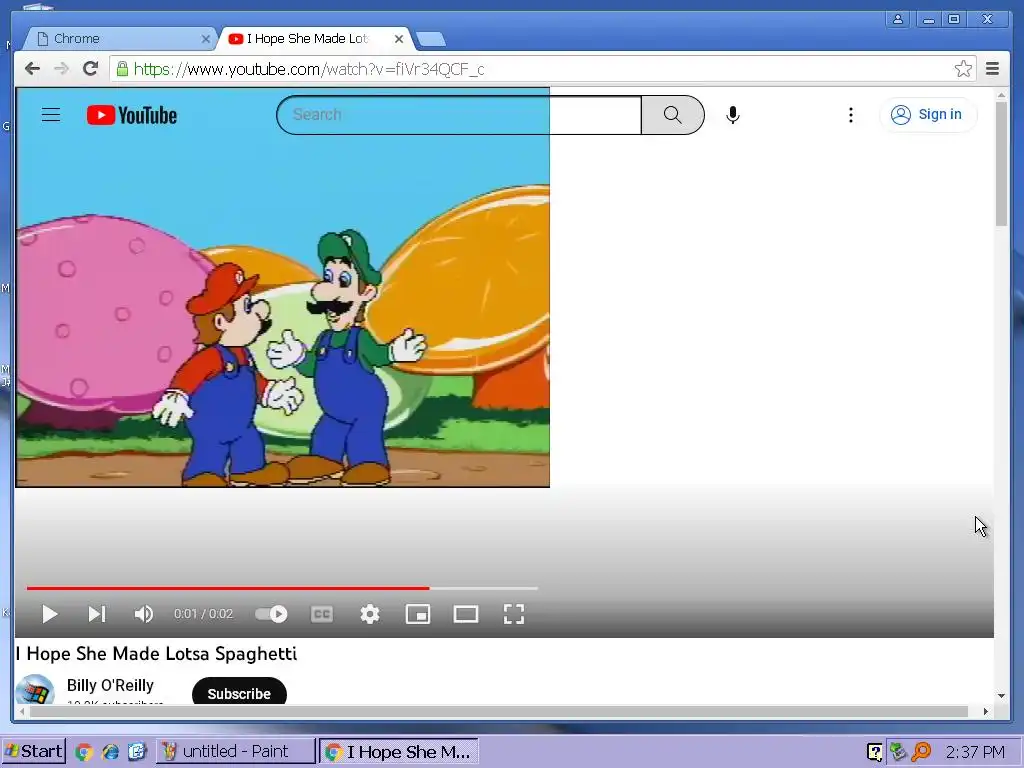Start voice search with microphone icon
Screen dimensions: 1024x768
[x=733, y=115]
